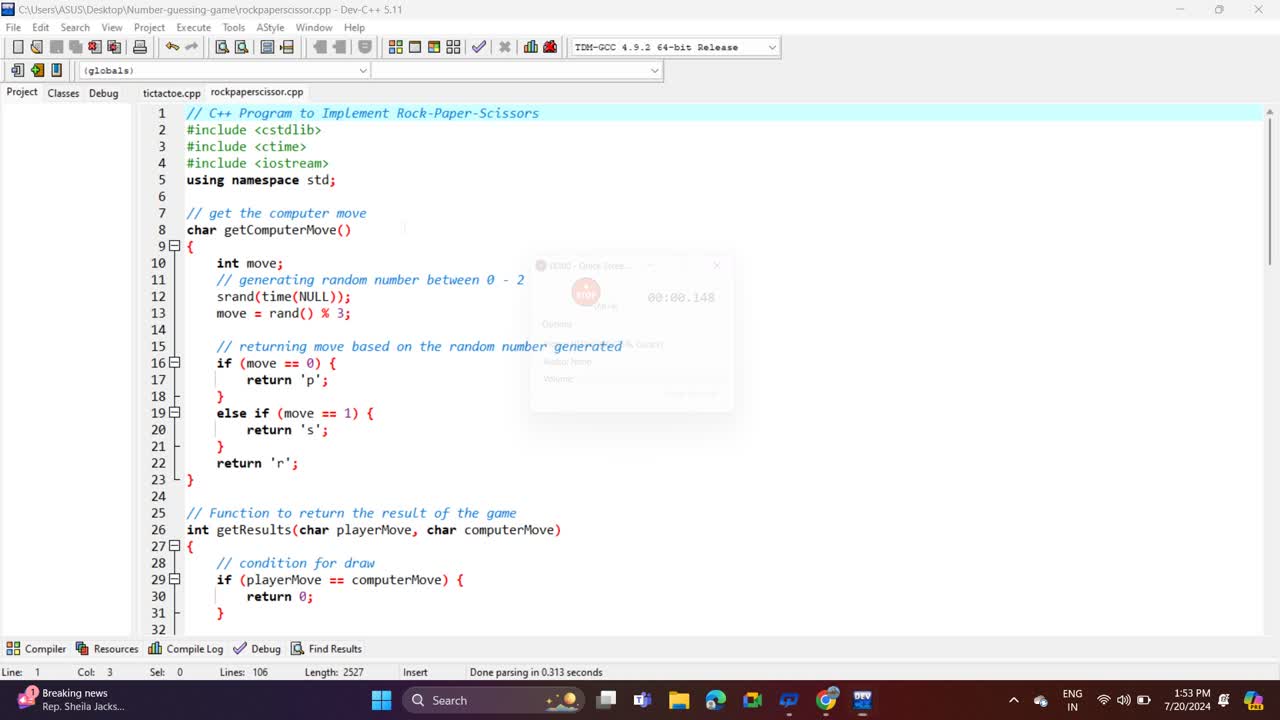
Task: Show the Classes browser tab
Action: pyautogui.click(x=63, y=93)
